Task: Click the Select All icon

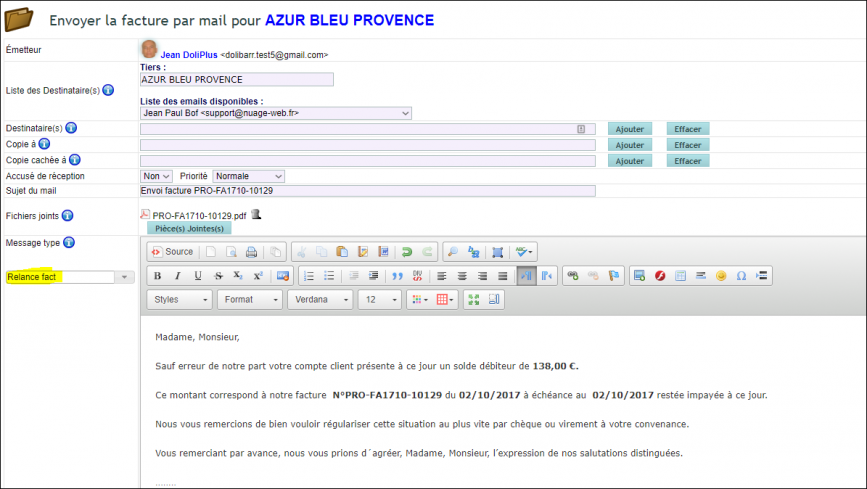Action: point(497,252)
